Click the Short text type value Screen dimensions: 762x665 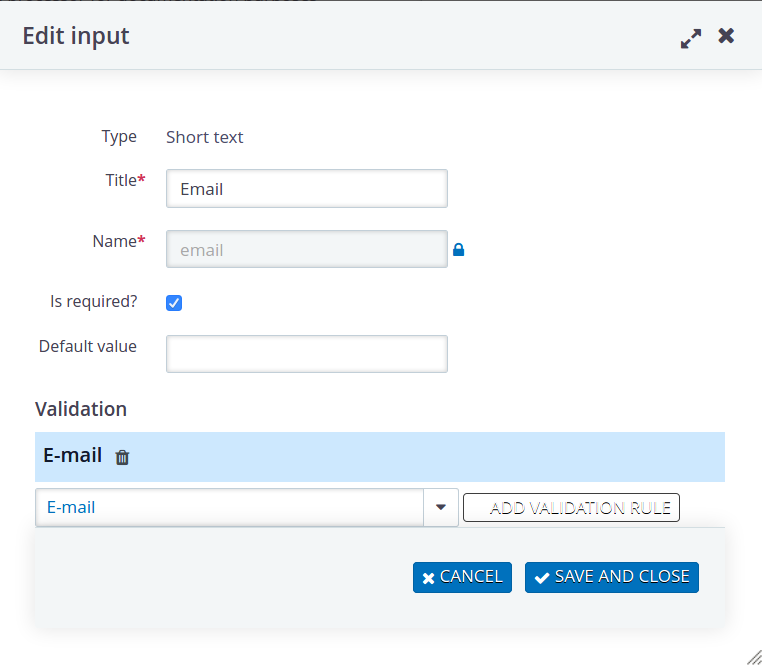pos(205,137)
